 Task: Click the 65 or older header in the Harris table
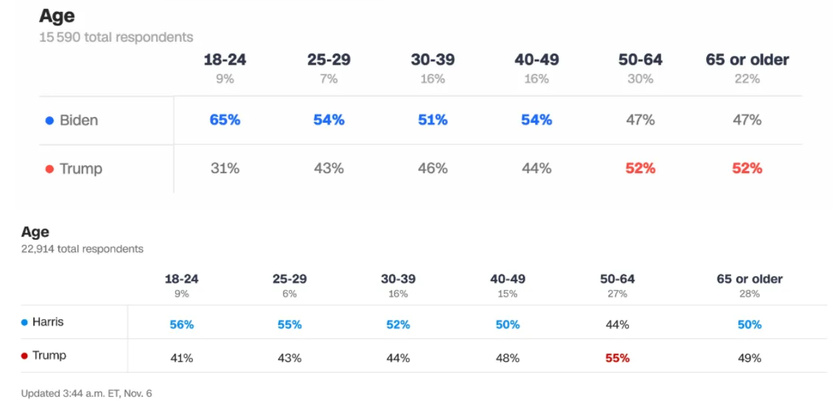coord(750,279)
